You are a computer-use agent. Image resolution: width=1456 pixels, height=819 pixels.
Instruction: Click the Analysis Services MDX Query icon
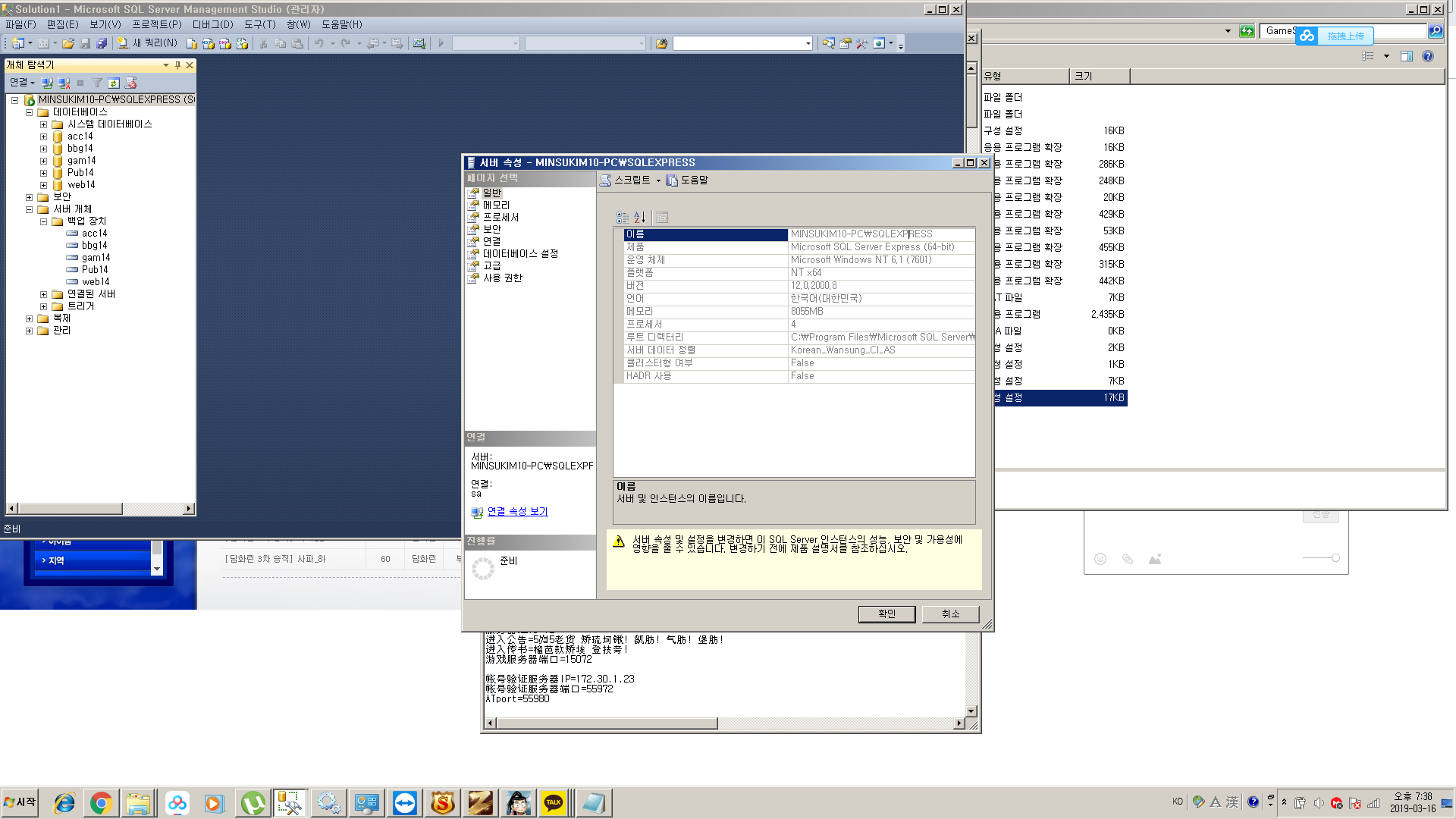pyautogui.click(x=208, y=43)
